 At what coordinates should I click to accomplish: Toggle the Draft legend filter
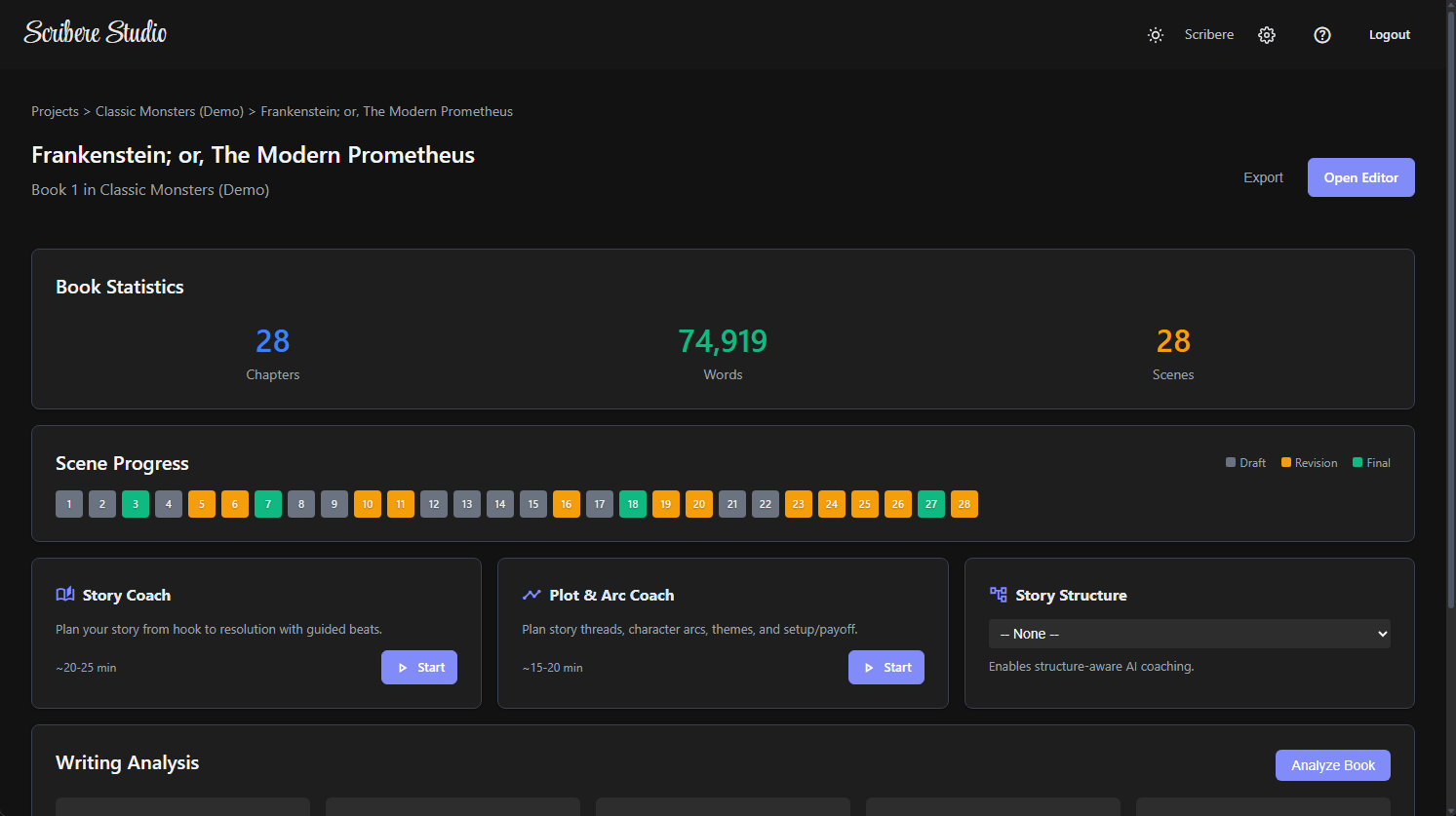[1245, 462]
